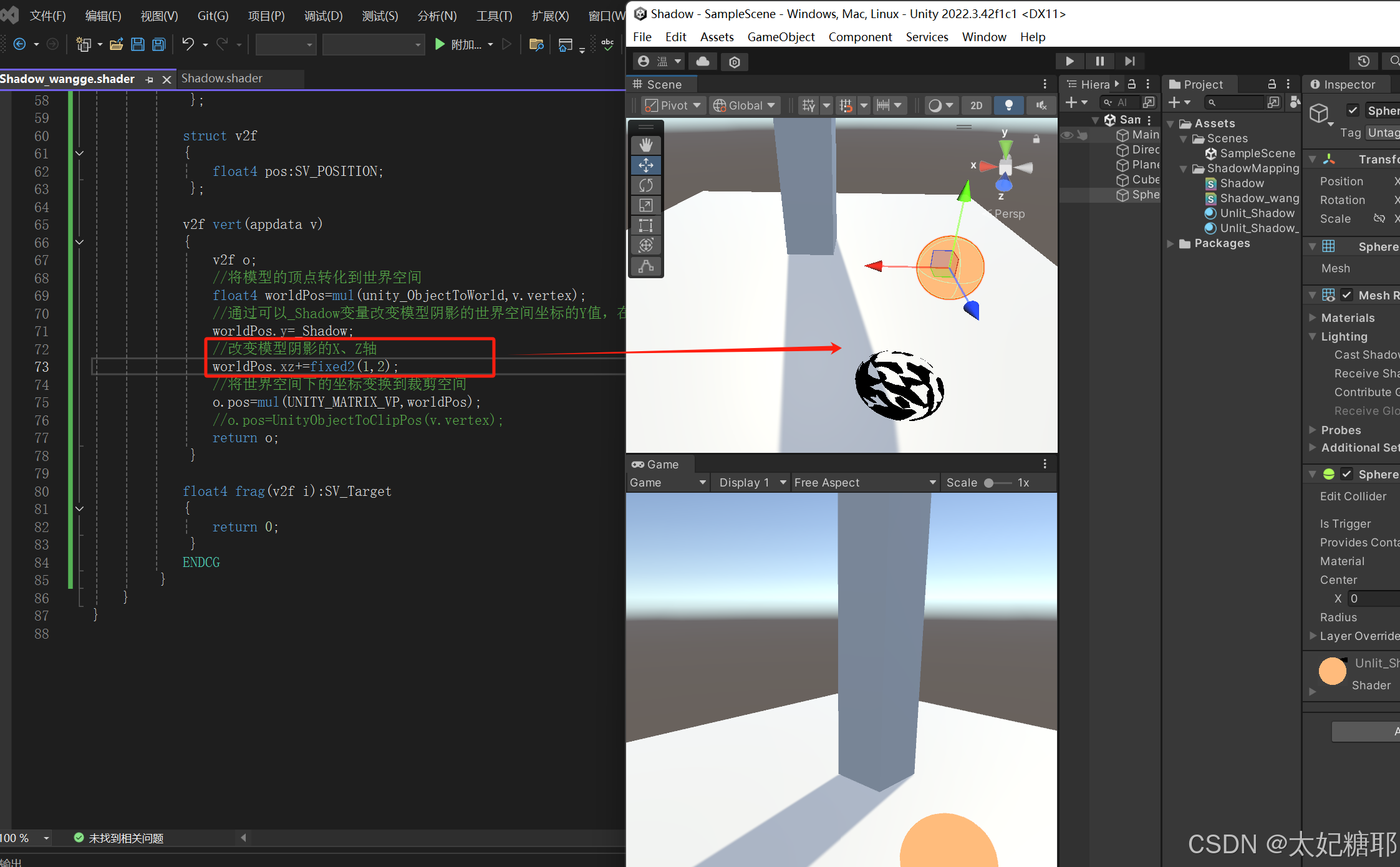Toggle the Inspector object active checkbox
Viewport: 1400px width, 867px height.
(1353, 110)
